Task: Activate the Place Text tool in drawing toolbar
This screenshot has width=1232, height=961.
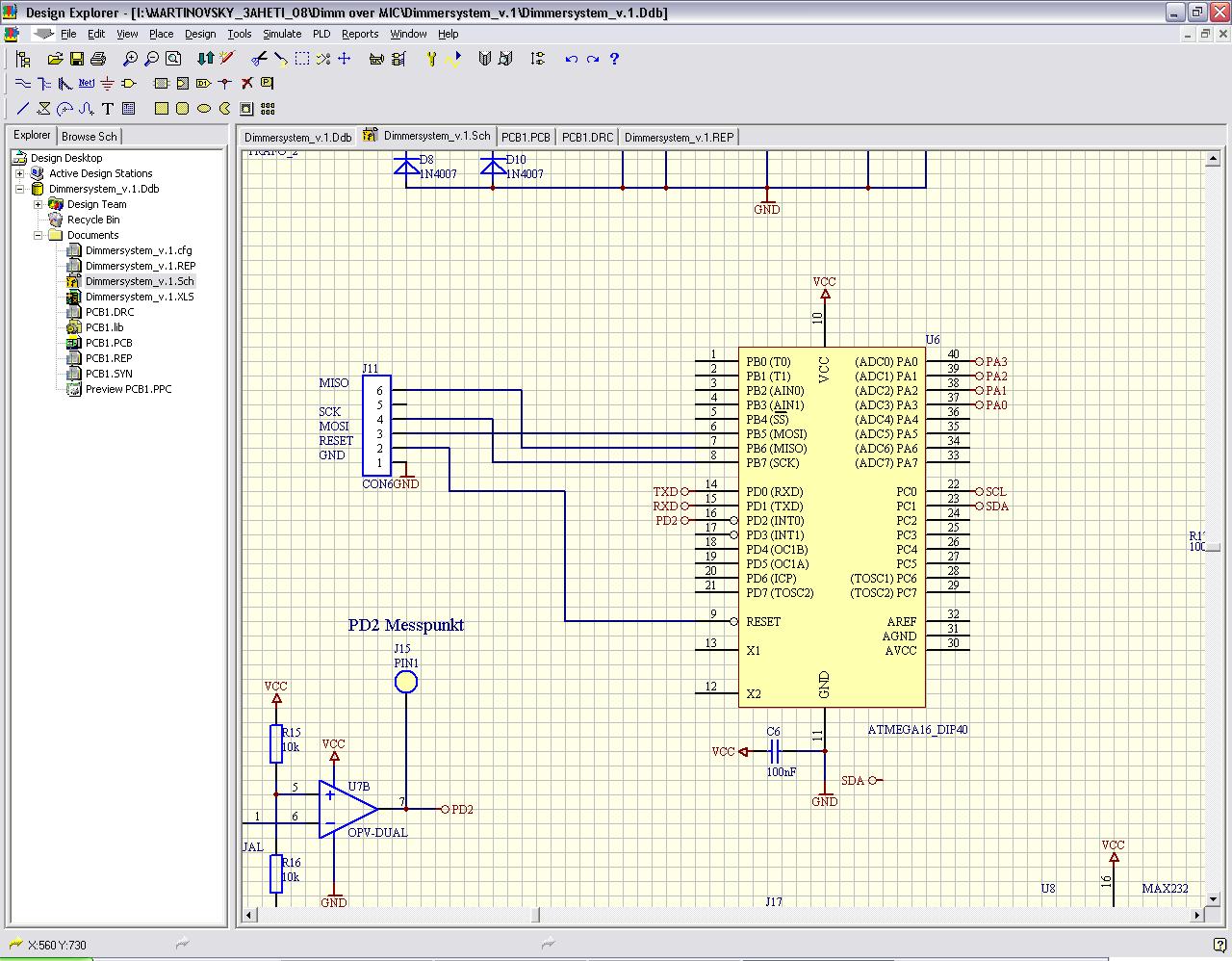Action: tap(106, 109)
